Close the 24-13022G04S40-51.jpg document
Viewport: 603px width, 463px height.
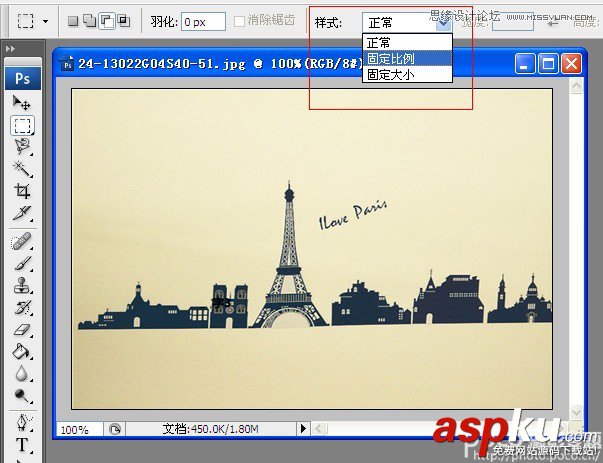571,63
